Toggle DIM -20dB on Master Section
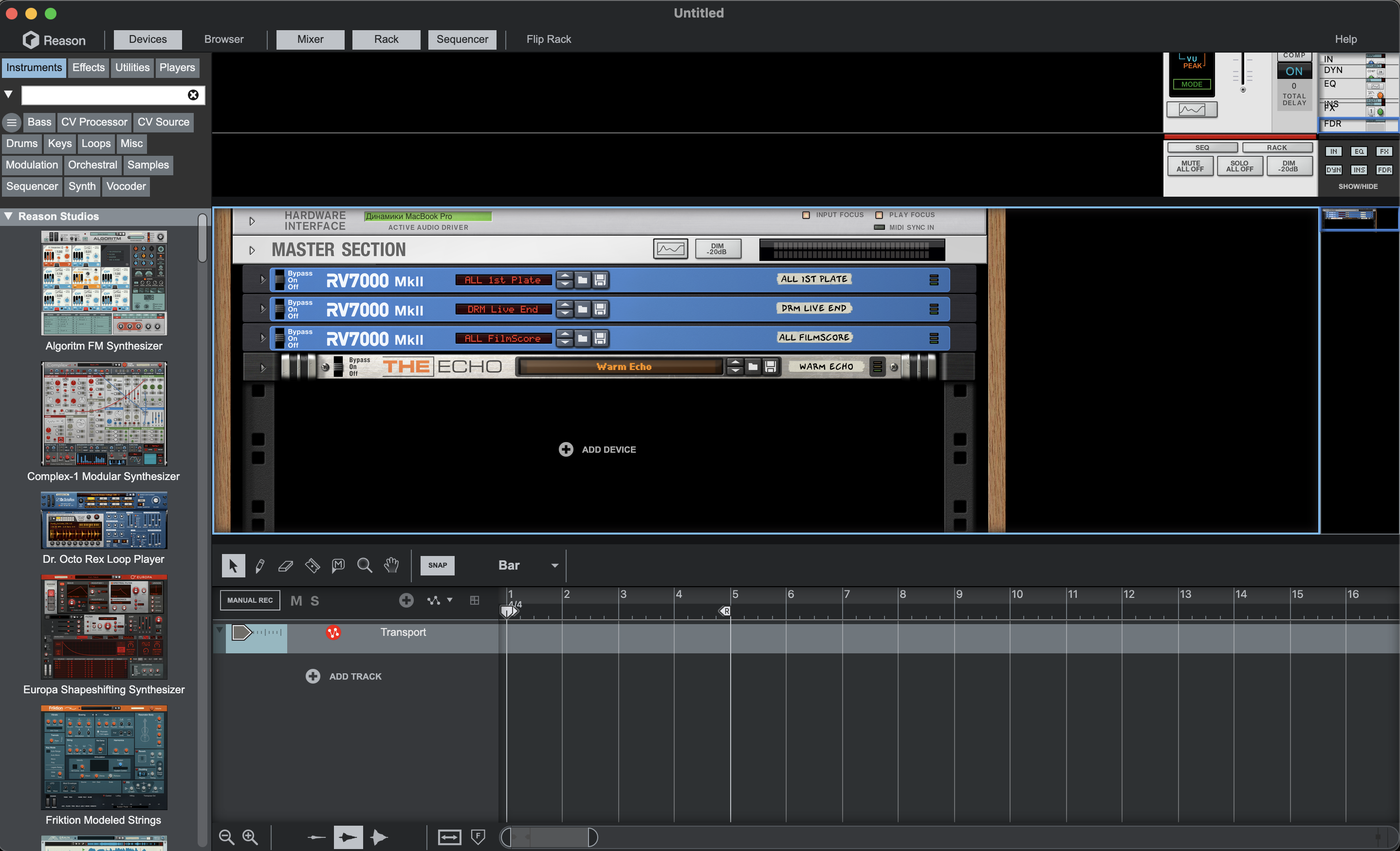This screenshot has width=1400, height=851. (x=718, y=249)
